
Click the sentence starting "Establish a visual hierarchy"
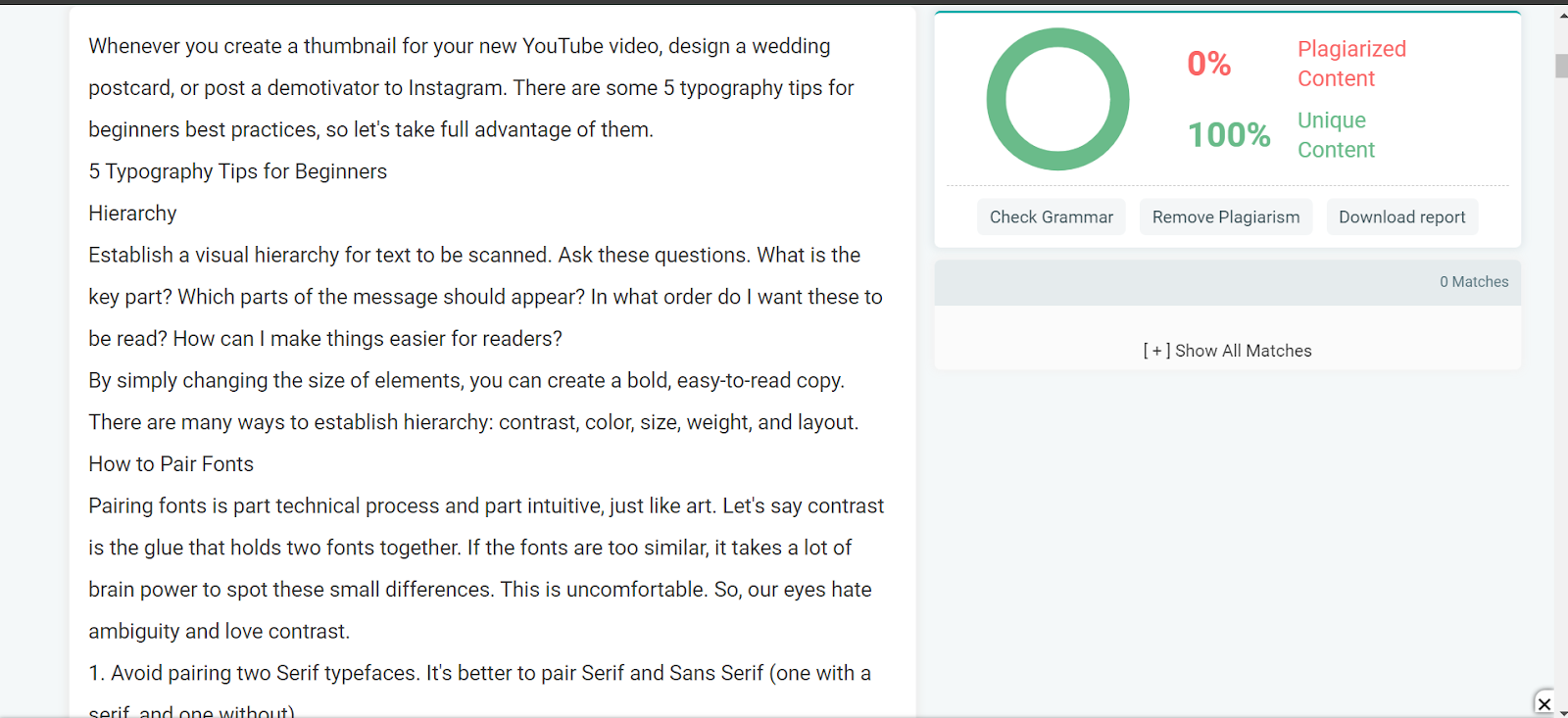(320, 256)
